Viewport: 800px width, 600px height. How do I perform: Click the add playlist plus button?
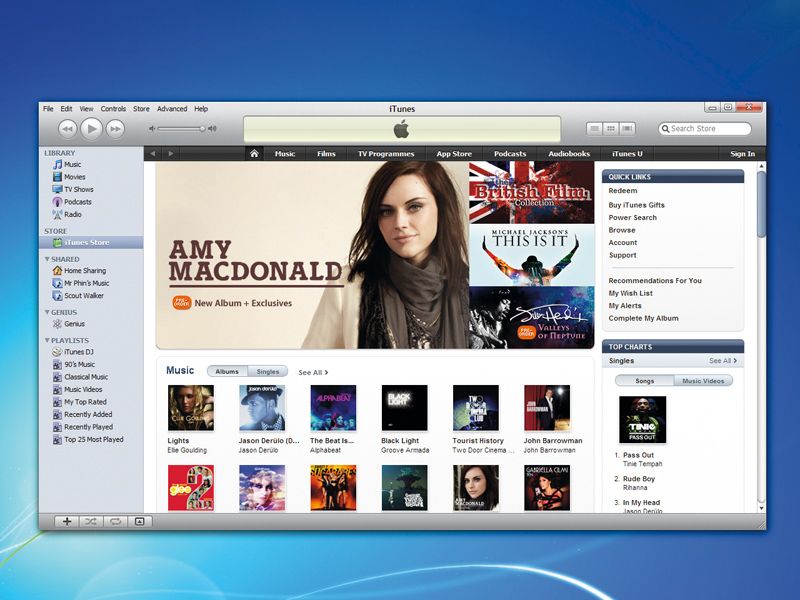pyautogui.click(x=67, y=521)
